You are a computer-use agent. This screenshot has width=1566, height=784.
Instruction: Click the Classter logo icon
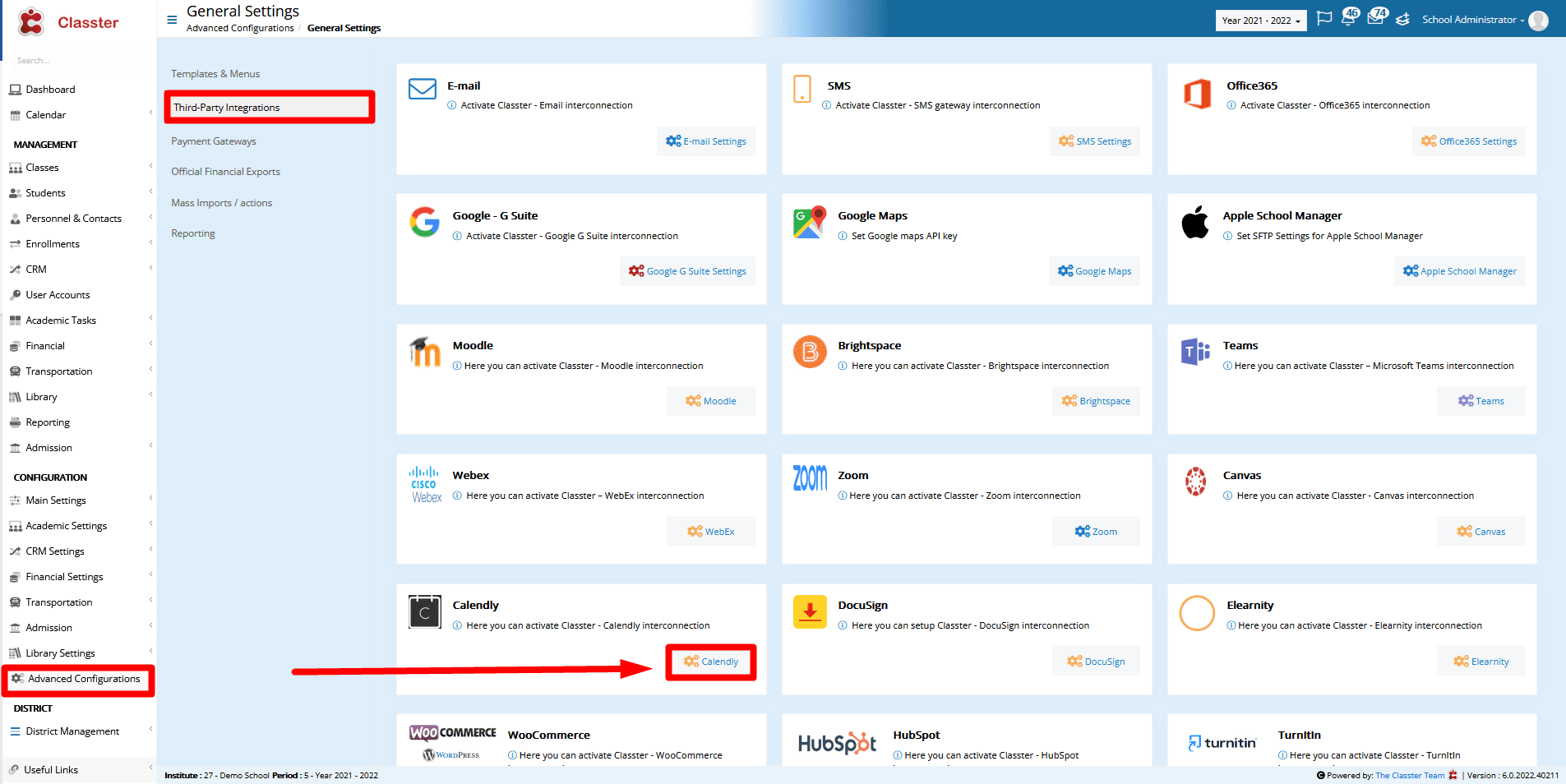(31, 22)
